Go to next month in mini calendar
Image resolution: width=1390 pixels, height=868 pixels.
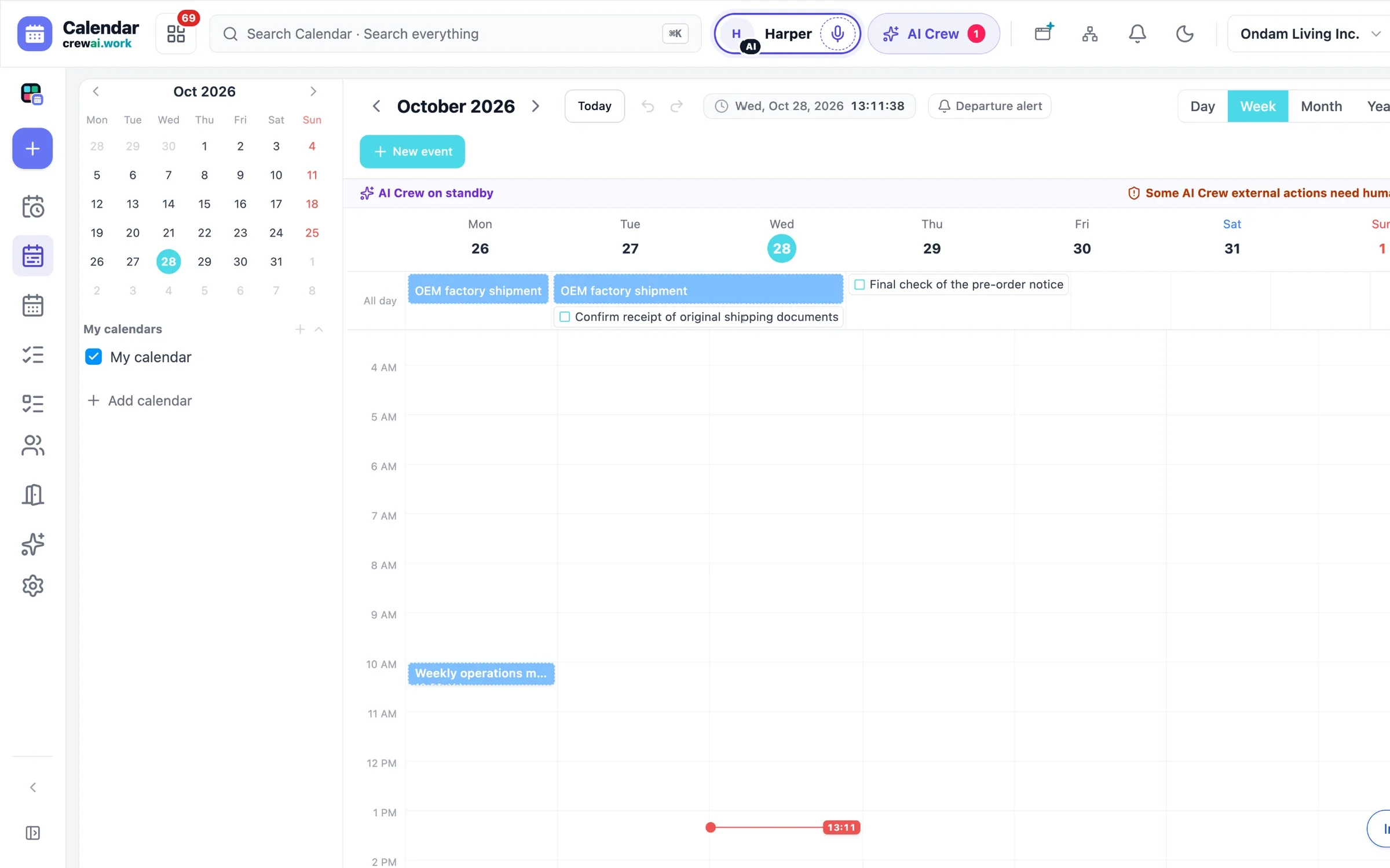(313, 91)
